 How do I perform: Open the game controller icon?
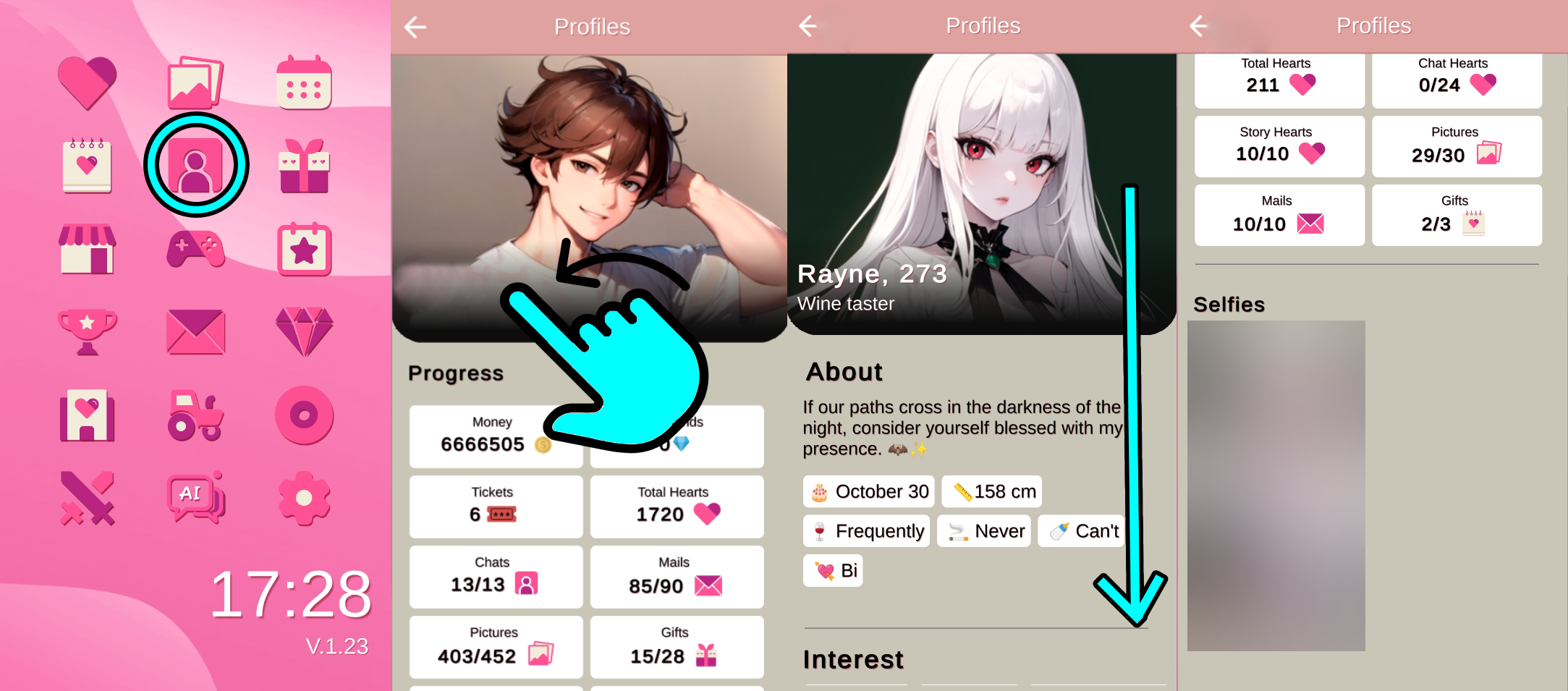pos(195,249)
